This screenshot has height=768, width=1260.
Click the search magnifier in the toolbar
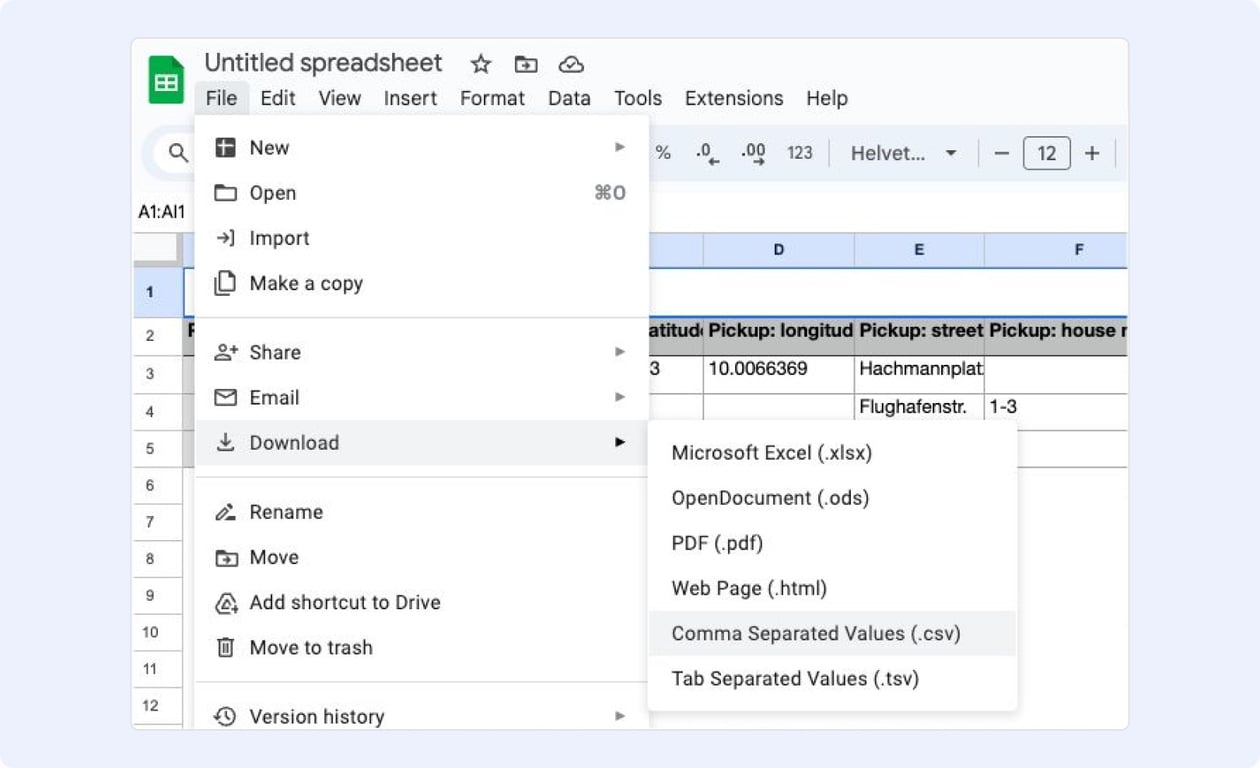[178, 153]
